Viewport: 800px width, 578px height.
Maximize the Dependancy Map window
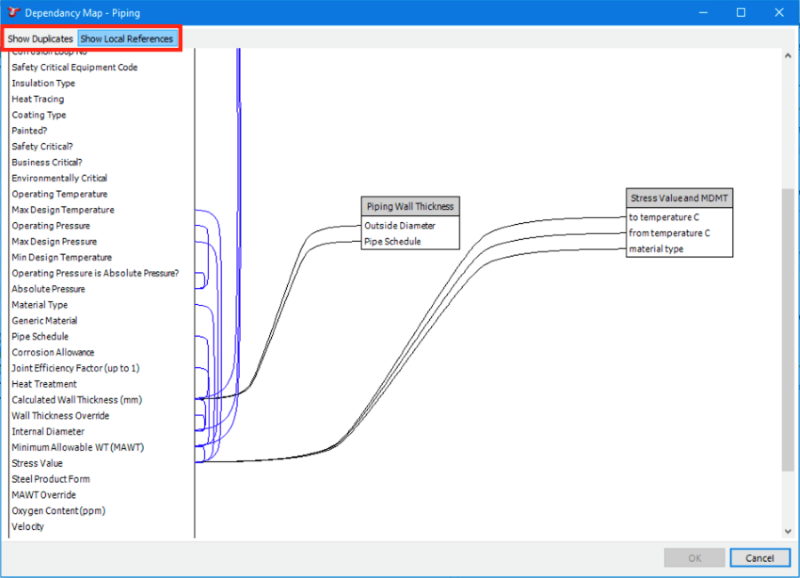[740, 13]
